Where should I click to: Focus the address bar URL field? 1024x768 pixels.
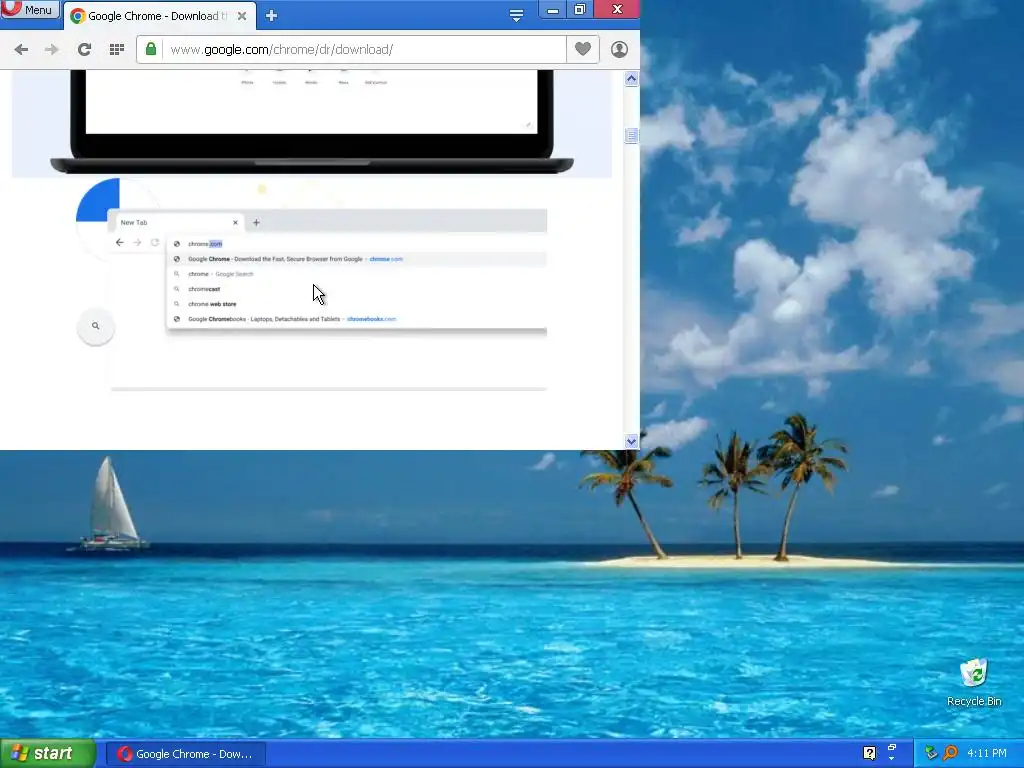364,50
